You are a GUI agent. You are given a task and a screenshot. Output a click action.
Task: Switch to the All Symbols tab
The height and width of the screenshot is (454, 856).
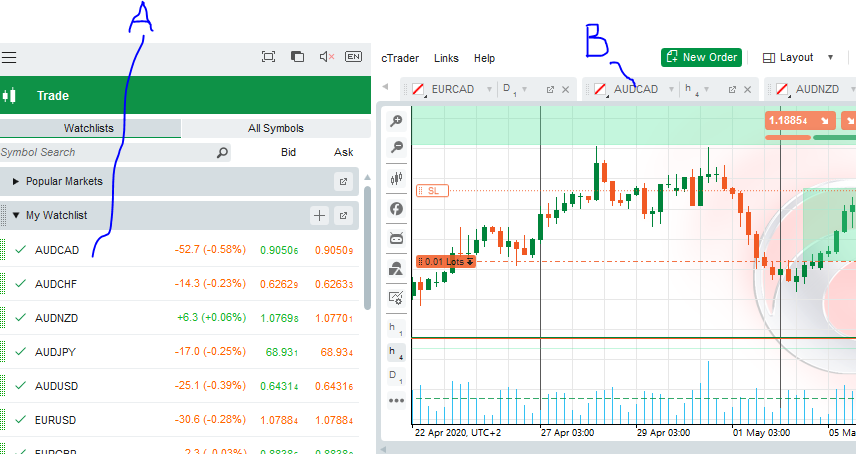275,128
